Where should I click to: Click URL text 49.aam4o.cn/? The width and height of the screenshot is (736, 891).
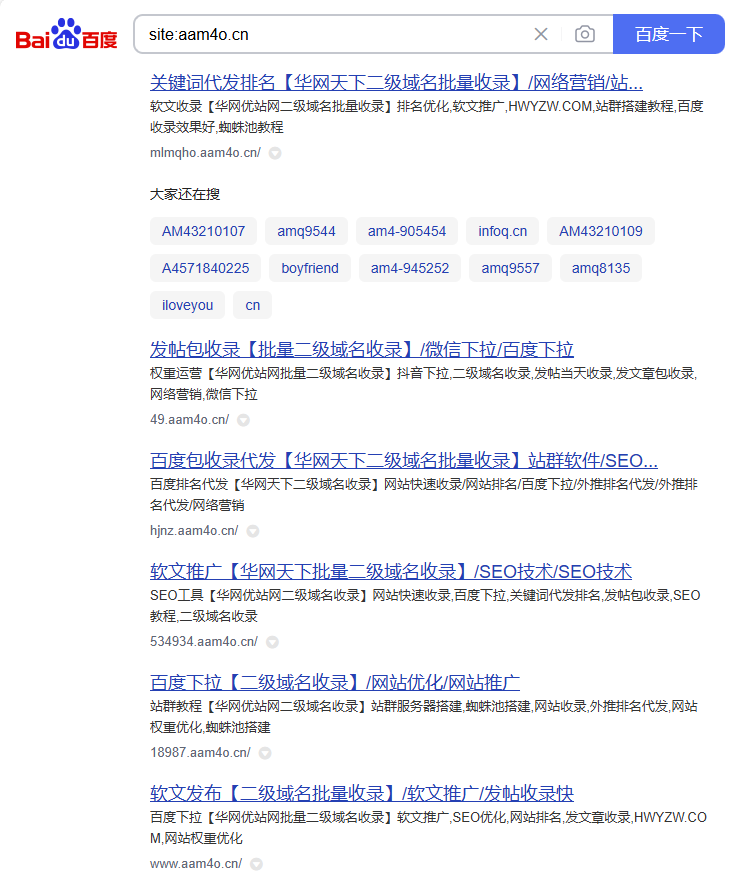(x=189, y=420)
